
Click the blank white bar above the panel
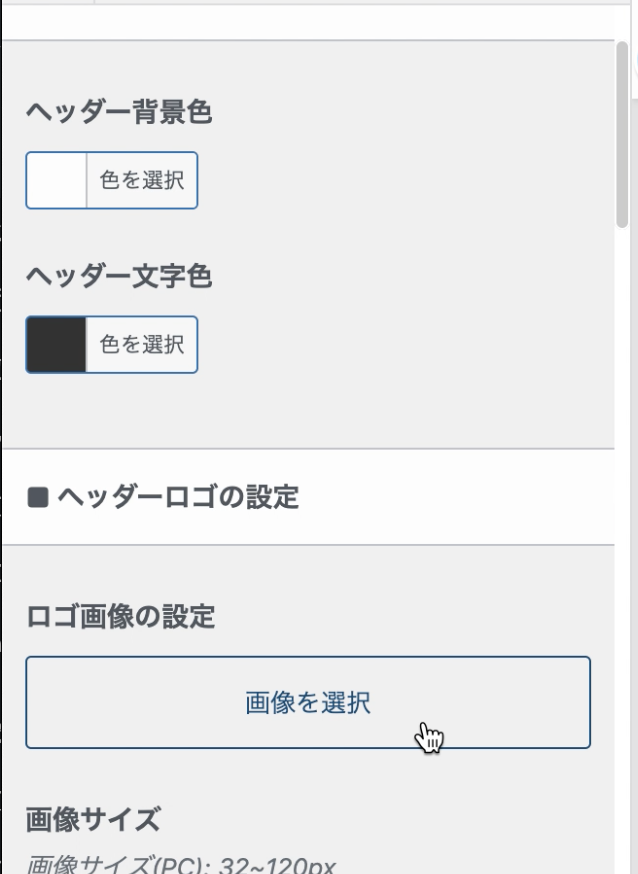tap(300, 22)
